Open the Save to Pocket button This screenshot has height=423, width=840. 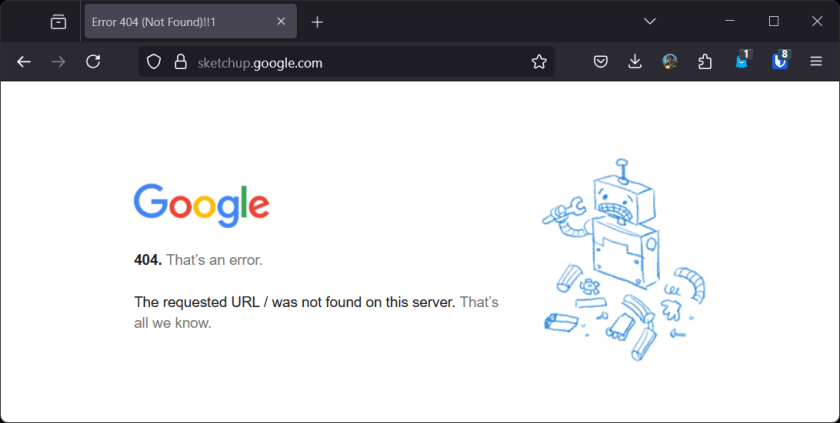tap(600, 62)
